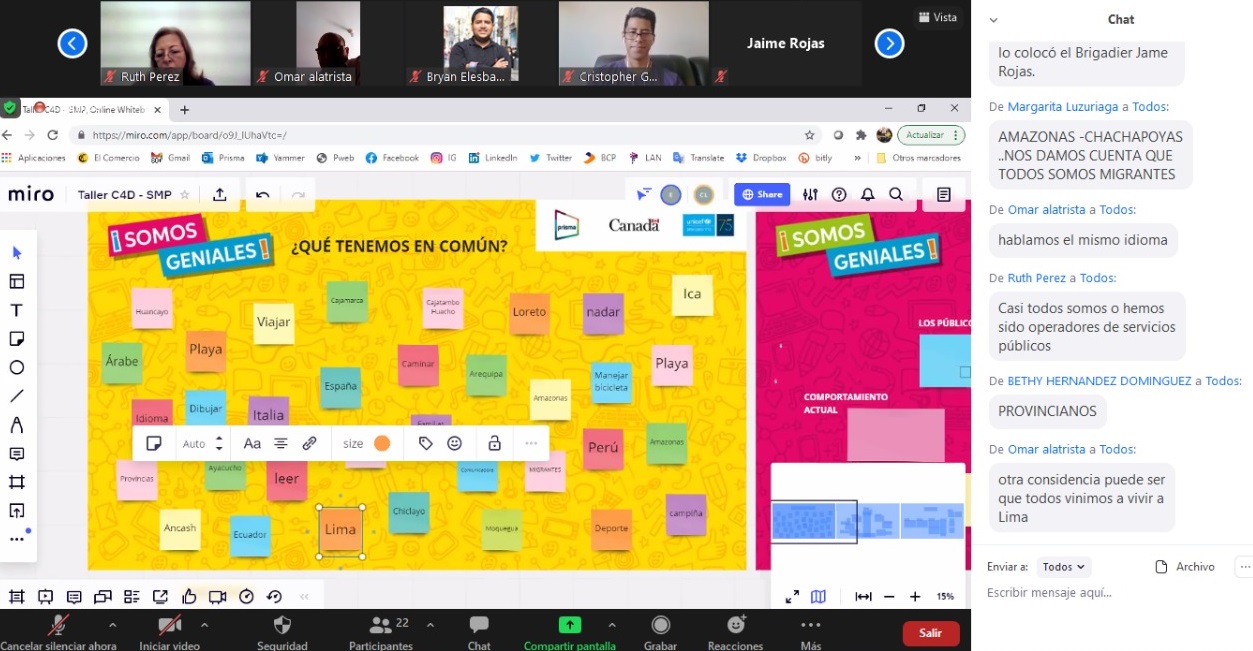This screenshot has width=1253, height=651.
Task: Select the Sticky note tool
Action: tap(17, 339)
